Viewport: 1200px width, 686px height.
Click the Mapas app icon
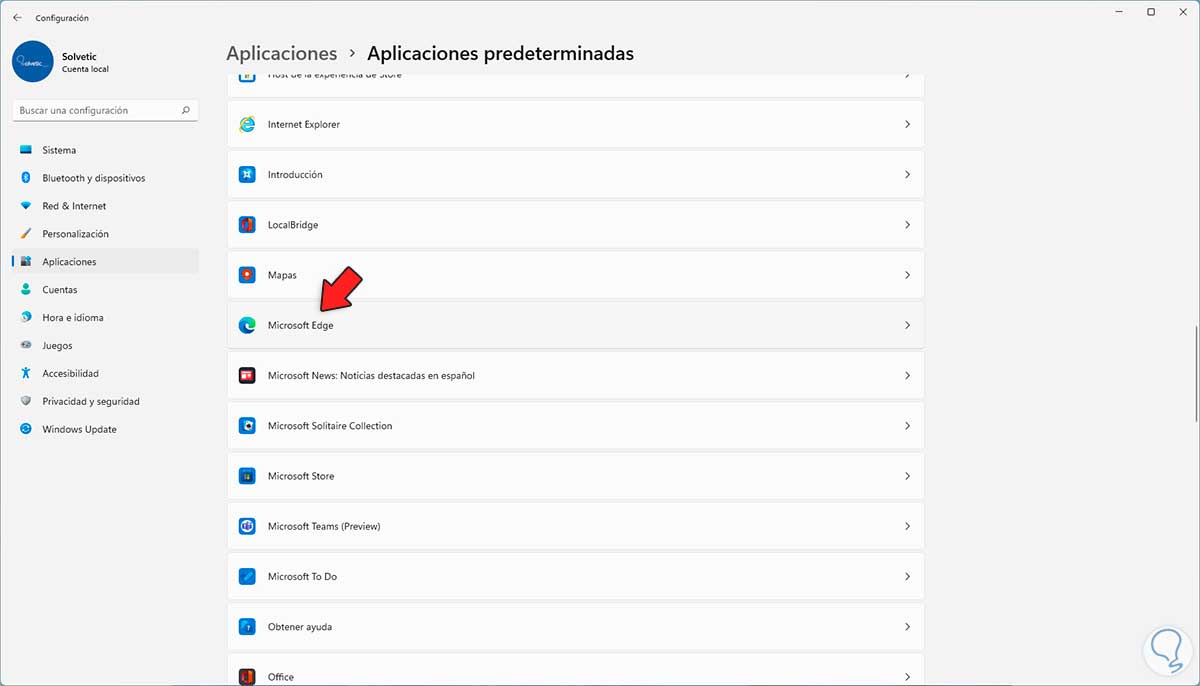coord(247,275)
